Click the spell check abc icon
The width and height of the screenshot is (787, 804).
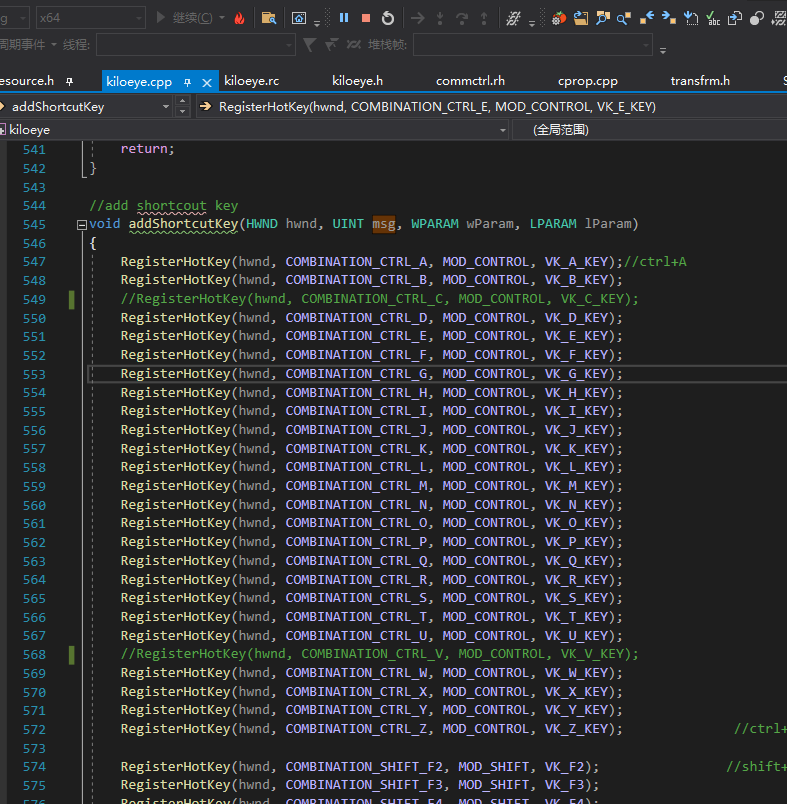[x=712, y=18]
